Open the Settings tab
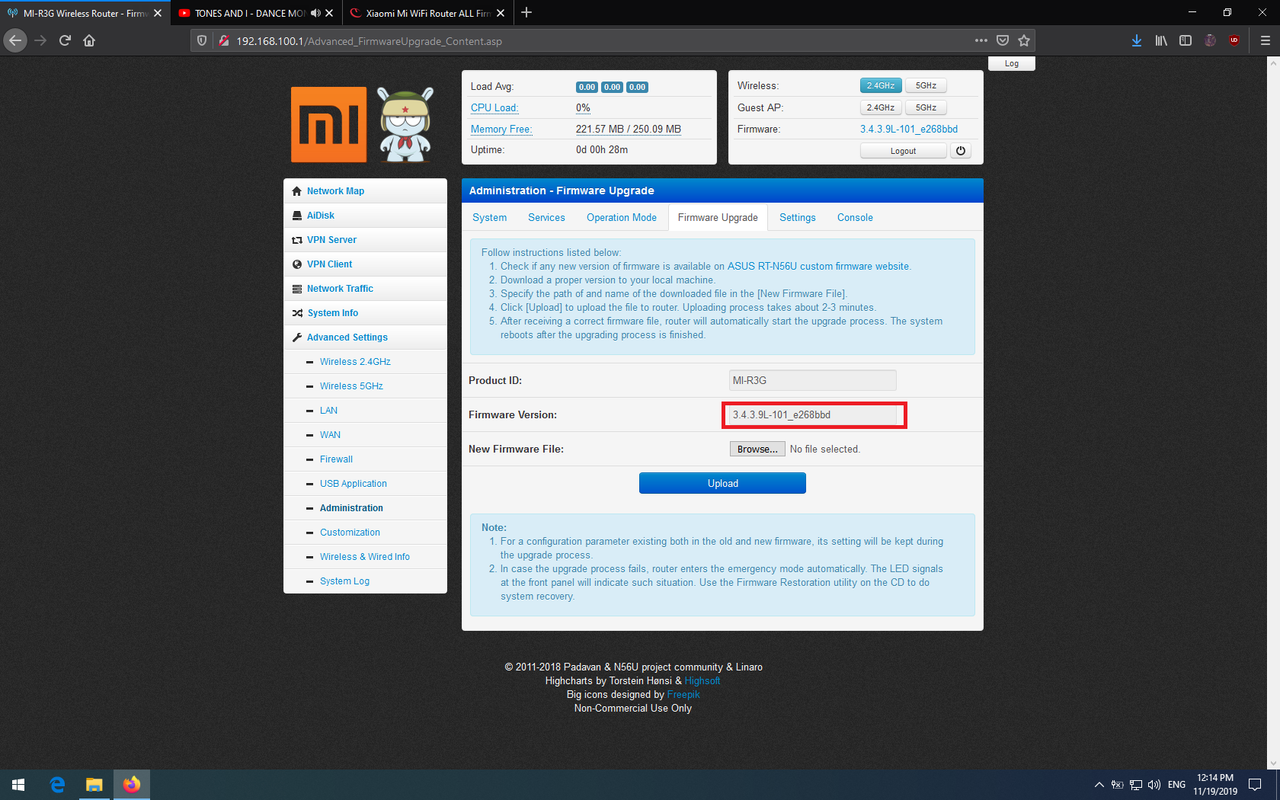Image resolution: width=1280 pixels, height=800 pixels. (x=797, y=217)
